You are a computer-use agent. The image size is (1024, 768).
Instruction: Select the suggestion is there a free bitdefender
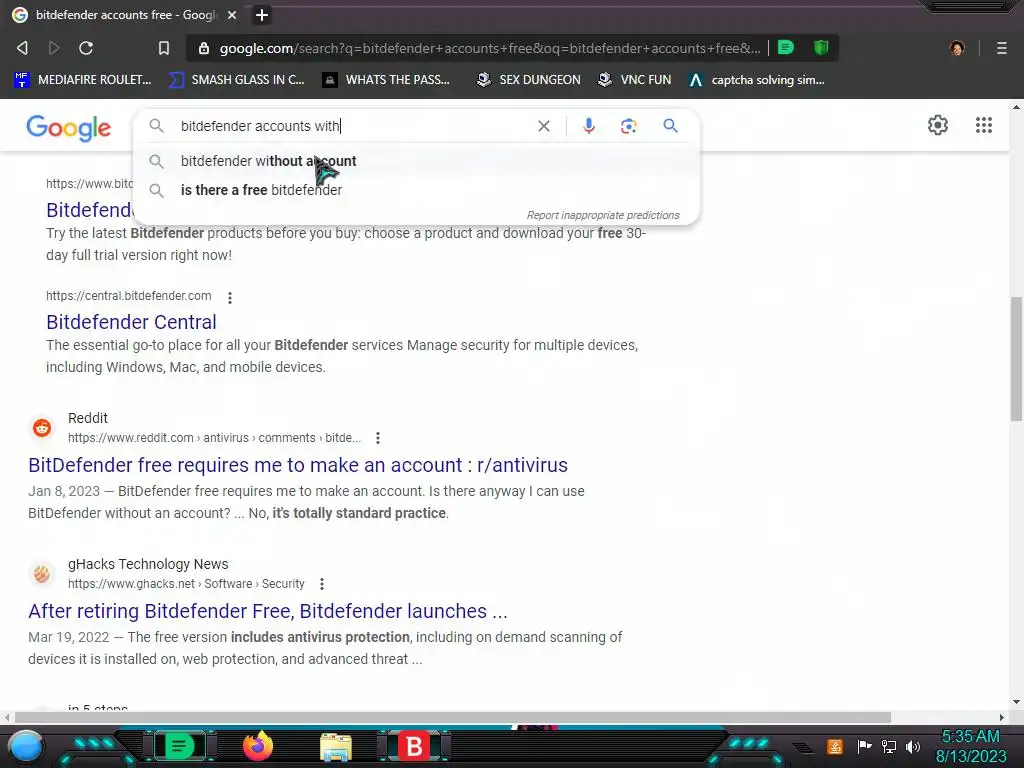point(416,190)
